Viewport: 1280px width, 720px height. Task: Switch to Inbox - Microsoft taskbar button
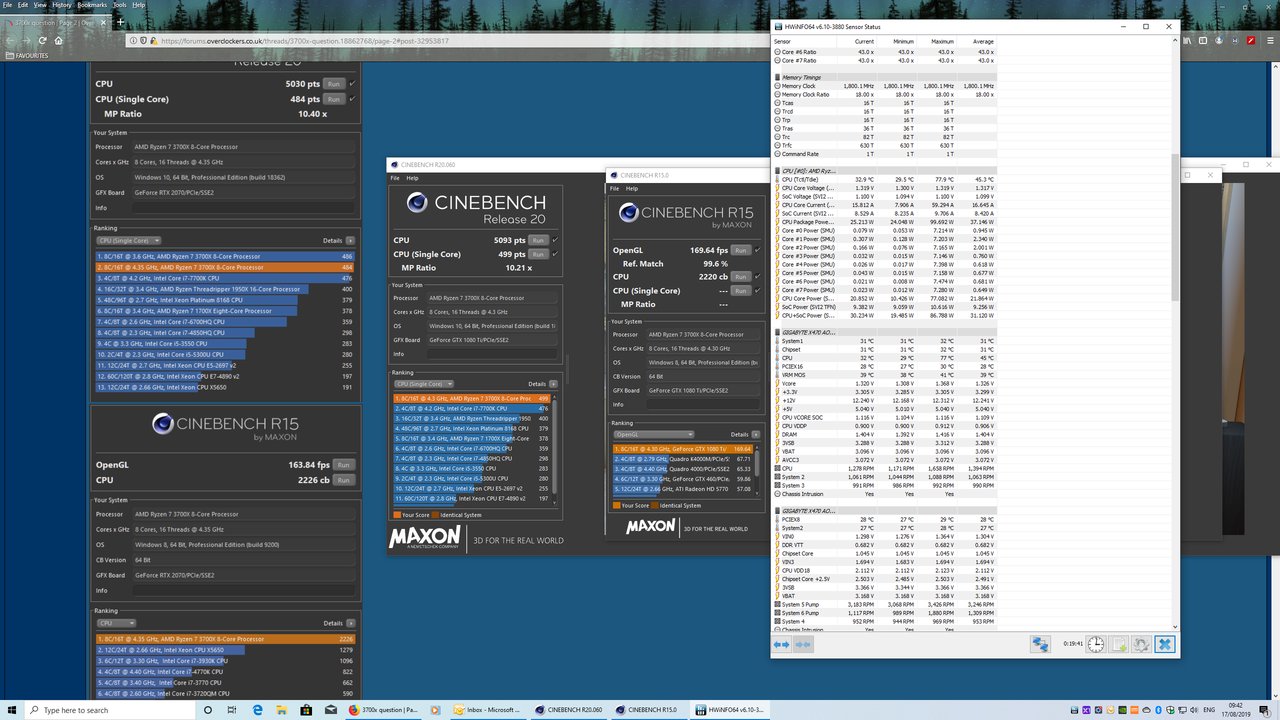[486, 710]
